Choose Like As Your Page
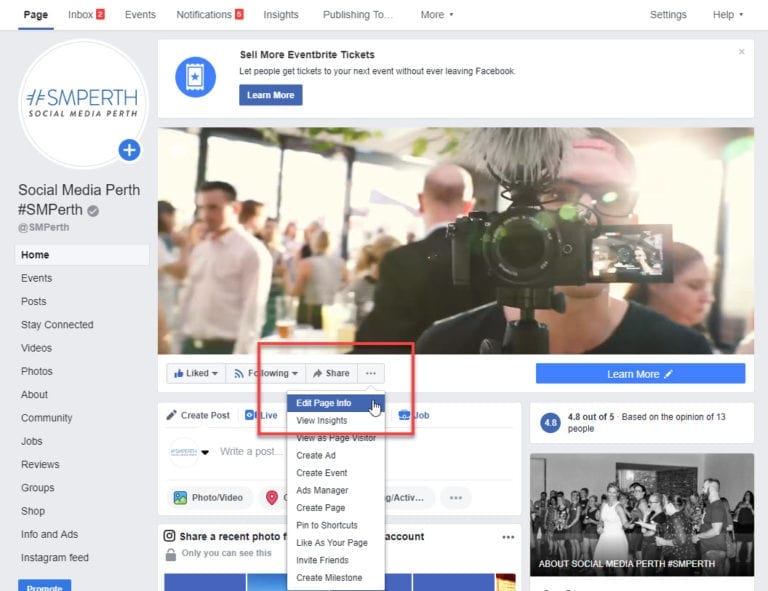Image resolution: width=768 pixels, height=591 pixels. point(336,543)
